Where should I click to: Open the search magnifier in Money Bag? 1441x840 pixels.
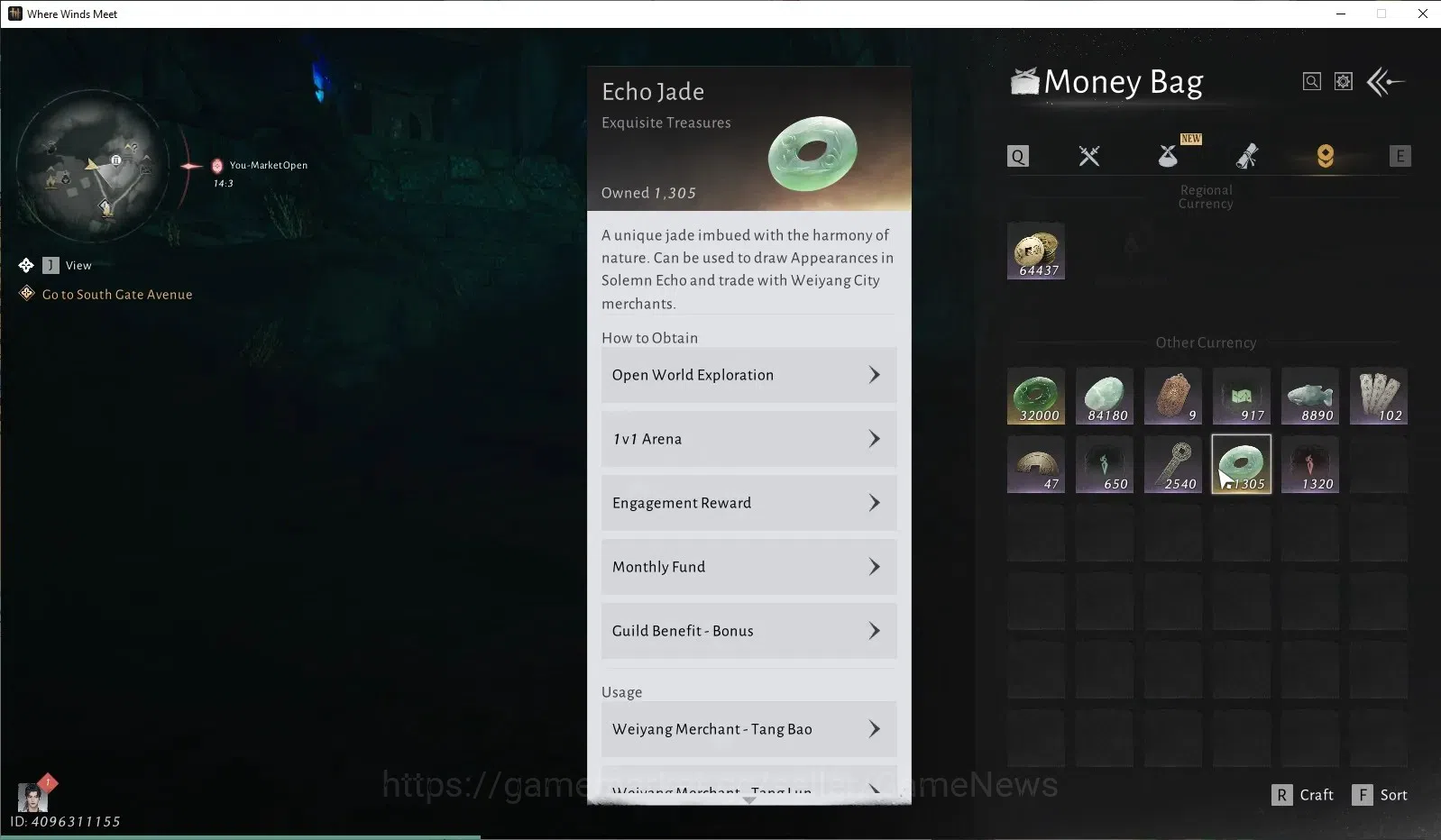tap(1312, 82)
